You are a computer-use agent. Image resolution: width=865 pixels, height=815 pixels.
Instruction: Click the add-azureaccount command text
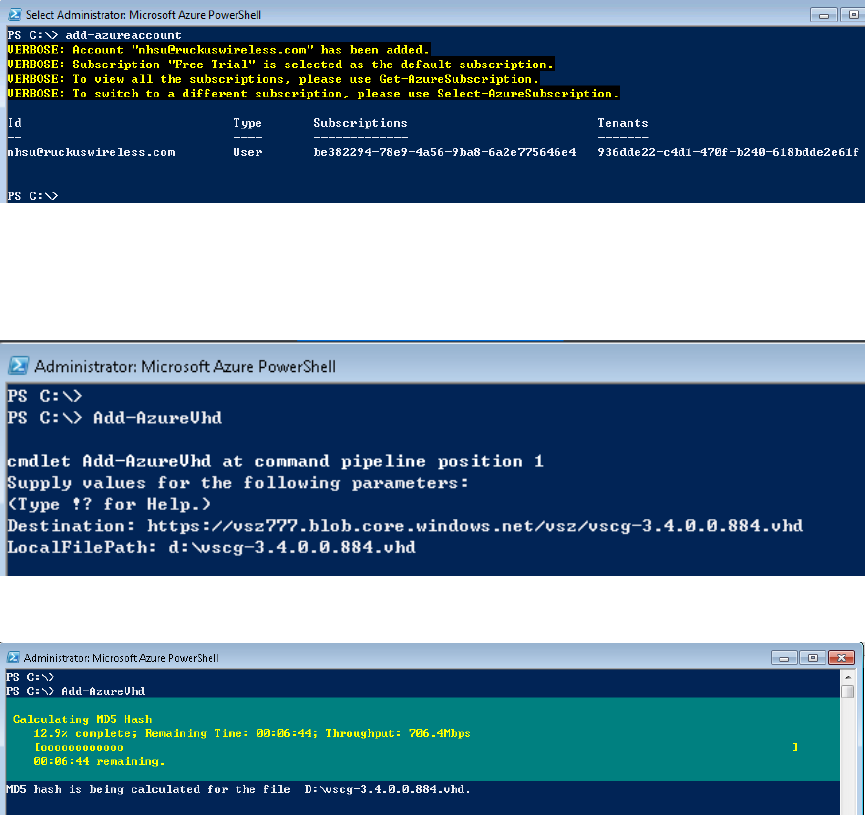(x=123, y=35)
